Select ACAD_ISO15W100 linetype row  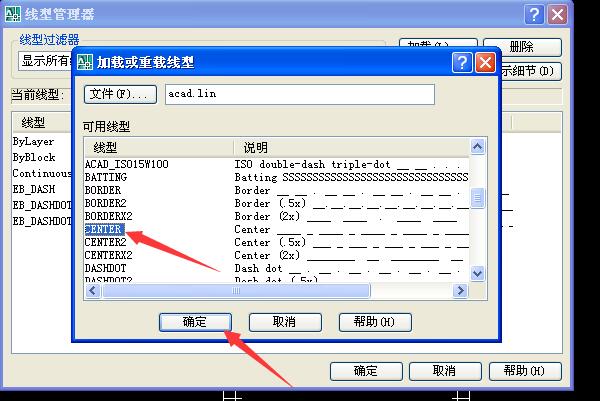click(126, 164)
